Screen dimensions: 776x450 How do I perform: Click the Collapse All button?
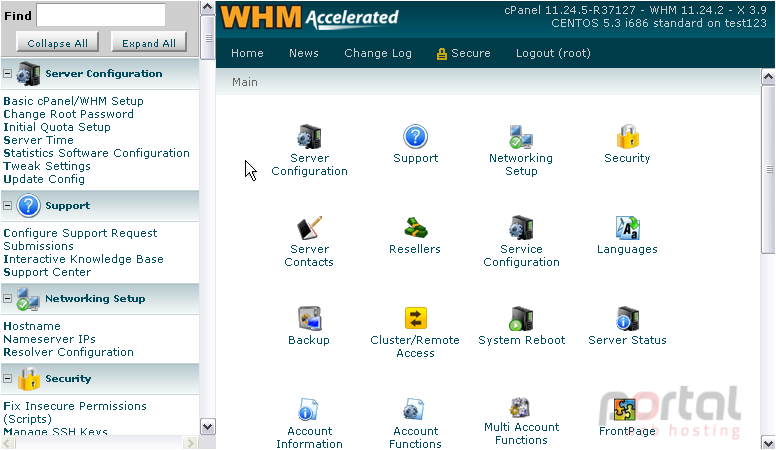(x=57, y=43)
